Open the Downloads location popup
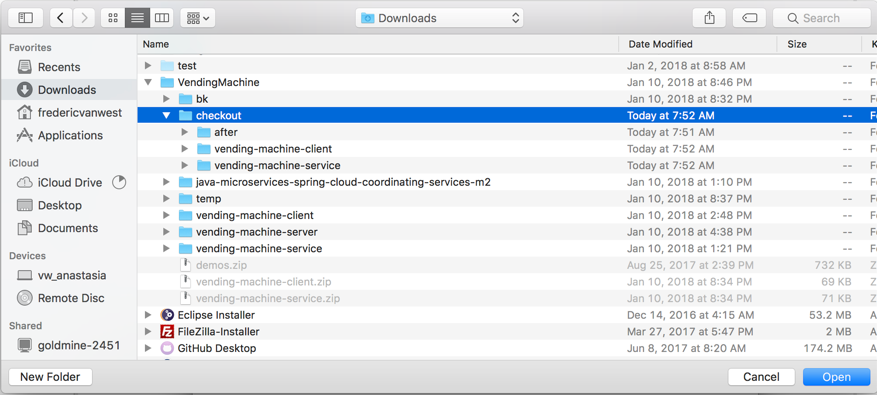This screenshot has height=395, width=877. 439,18
